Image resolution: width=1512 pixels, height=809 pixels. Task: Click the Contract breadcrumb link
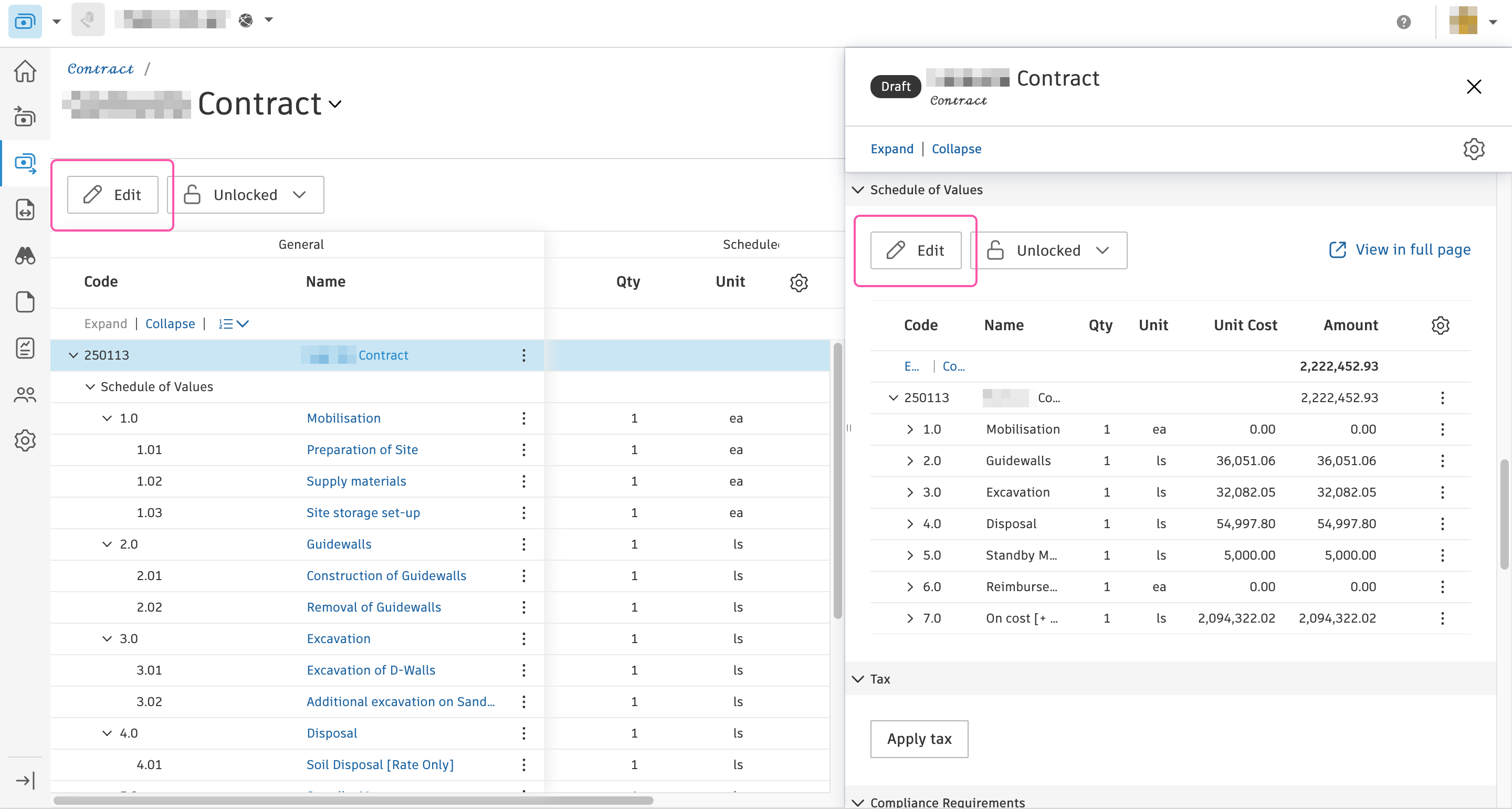pyautogui.click(x=100, y=69)
